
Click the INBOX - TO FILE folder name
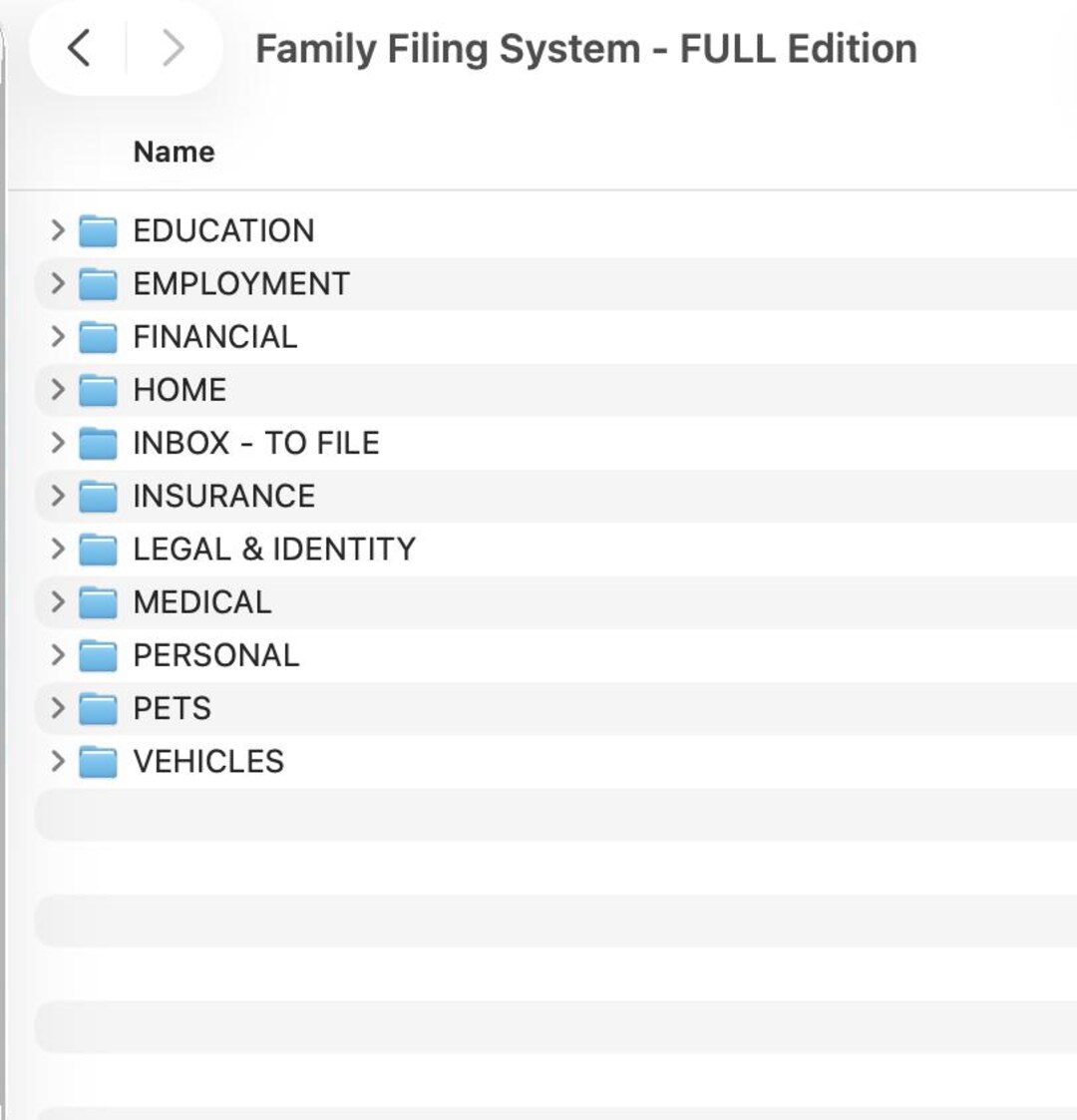point(255,443)
